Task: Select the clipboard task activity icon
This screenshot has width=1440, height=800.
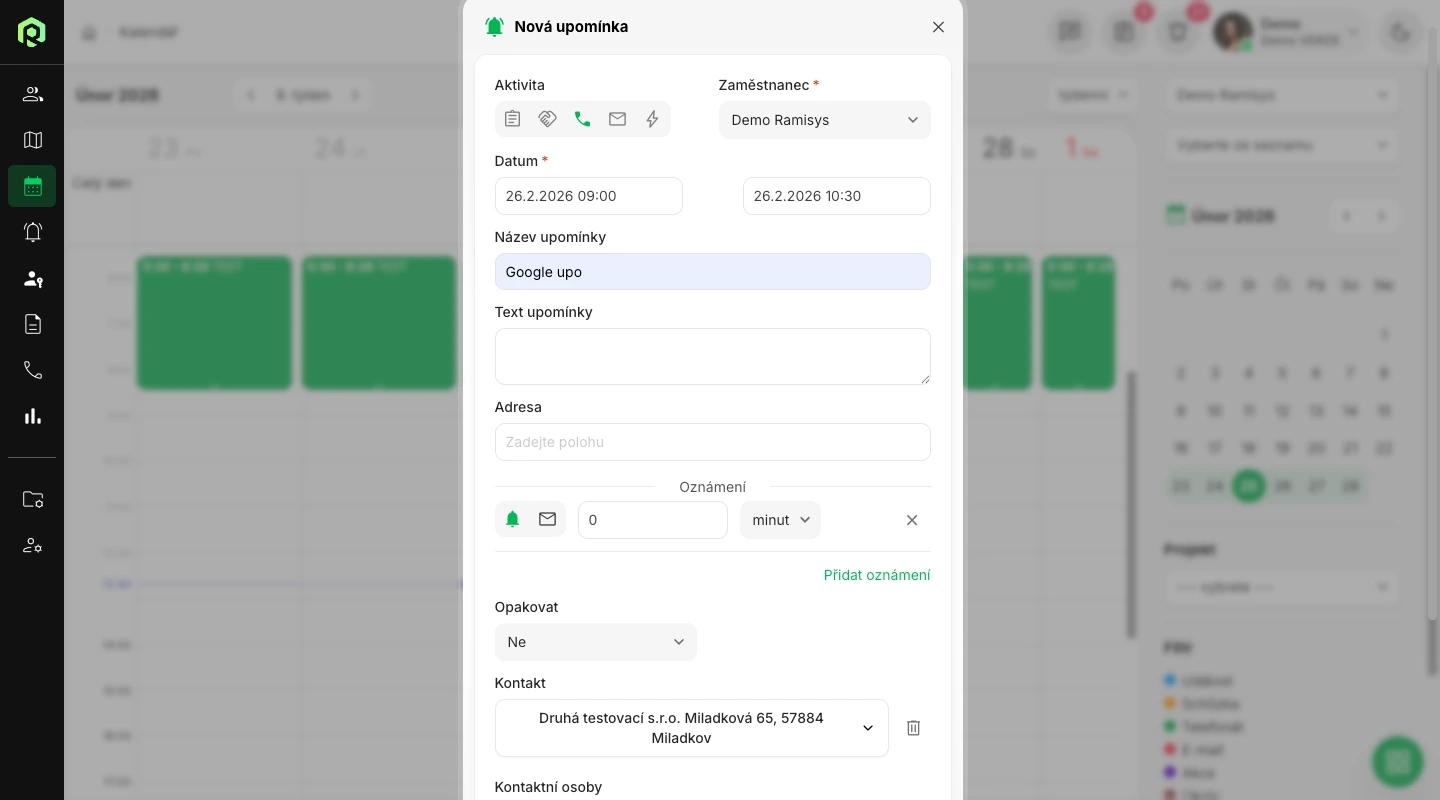Action: coord(513,119)
